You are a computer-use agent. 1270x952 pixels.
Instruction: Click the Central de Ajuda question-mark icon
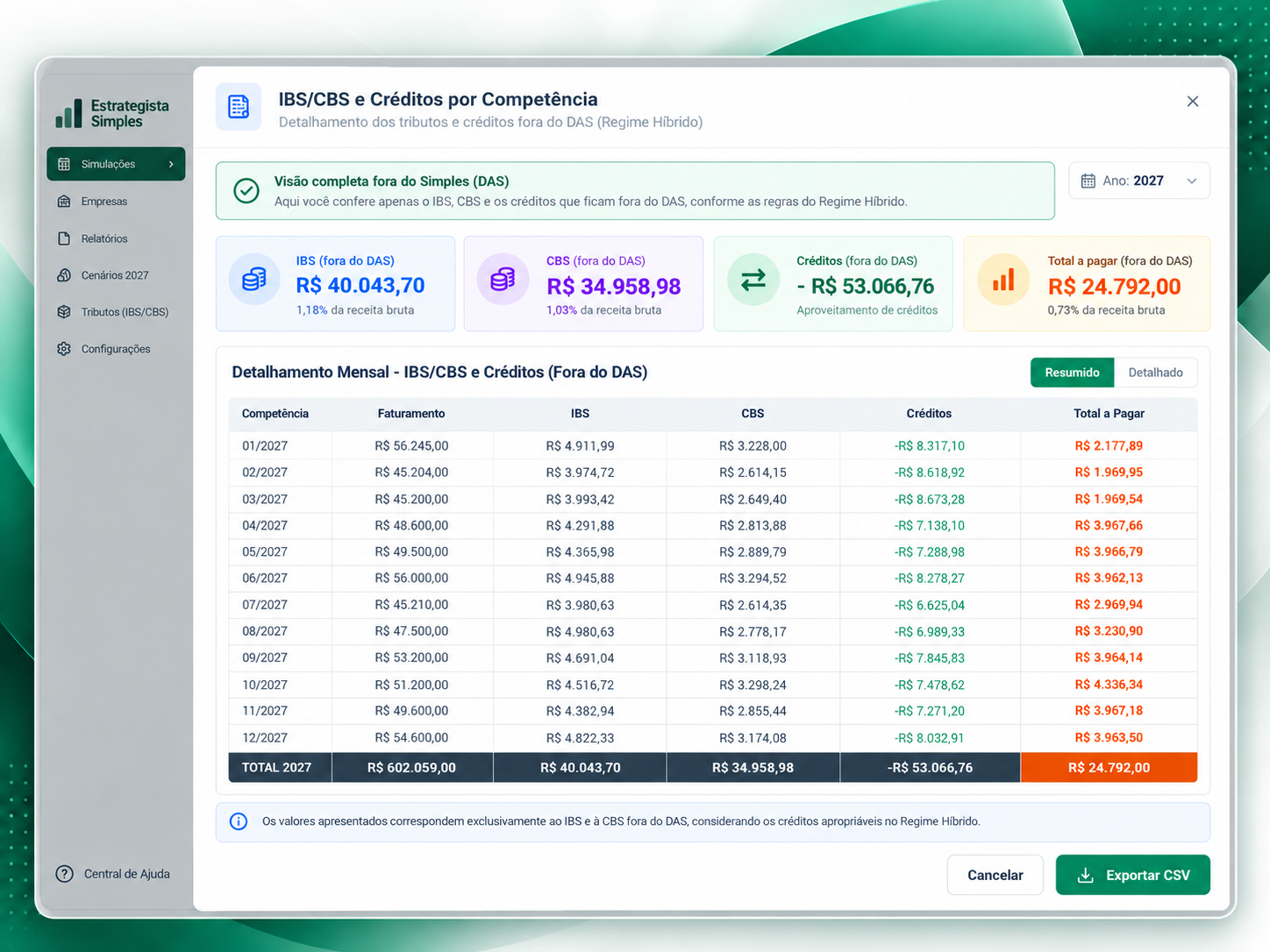(65, 874)
